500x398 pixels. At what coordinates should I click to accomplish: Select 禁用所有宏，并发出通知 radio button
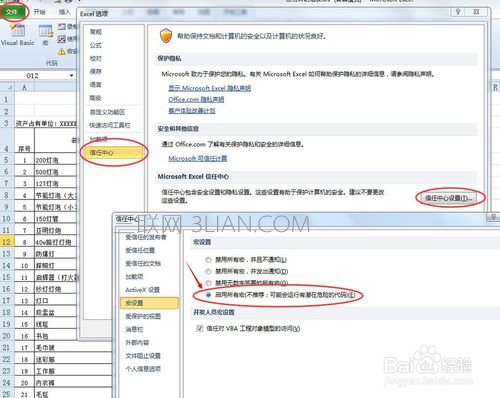point(208,271)
